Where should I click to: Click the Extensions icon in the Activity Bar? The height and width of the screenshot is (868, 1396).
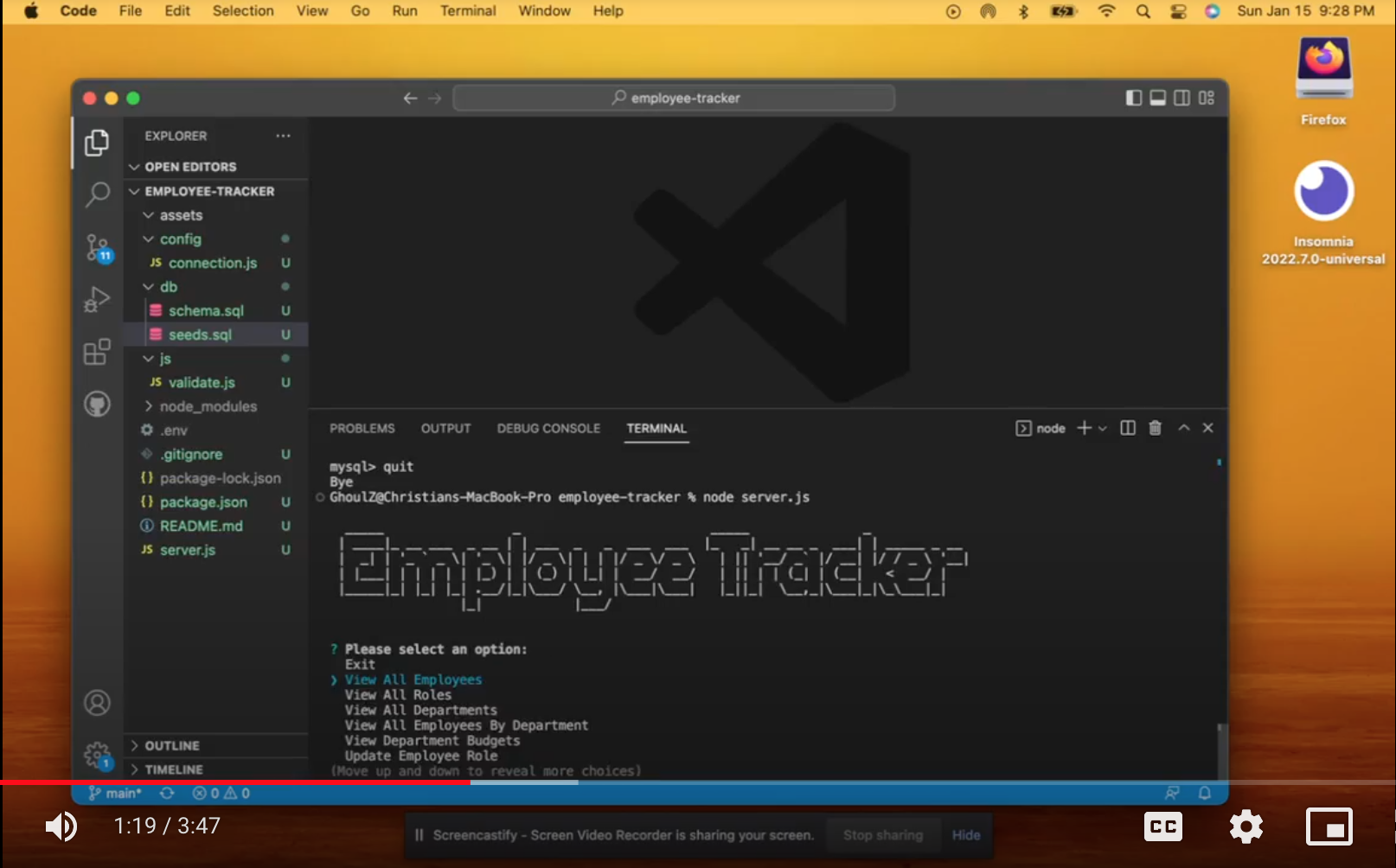(x=97, y=352)
